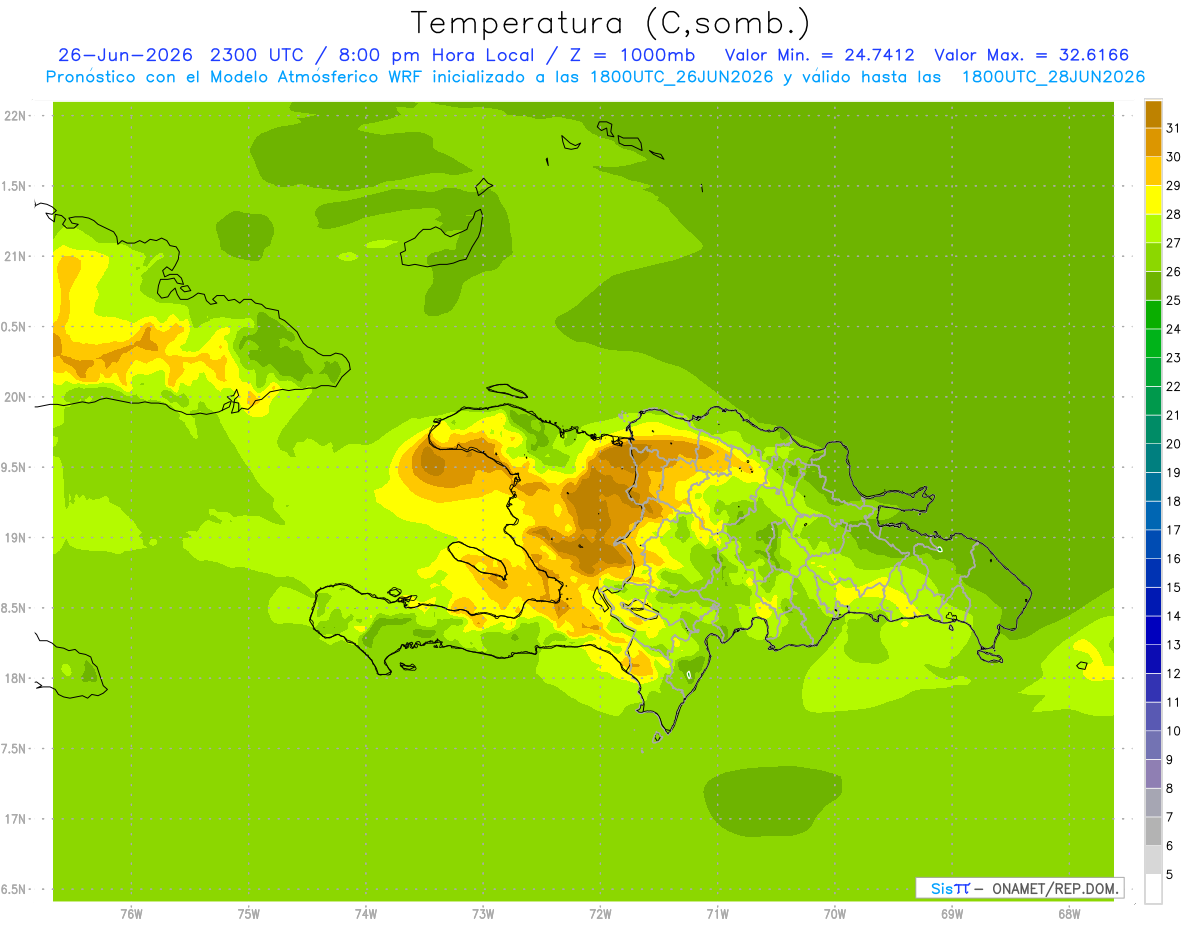Click the 'ONAMET/REP.DOM.' credit label
The width and height of the screenshot is (1200, 927).
click(1054, 888)
